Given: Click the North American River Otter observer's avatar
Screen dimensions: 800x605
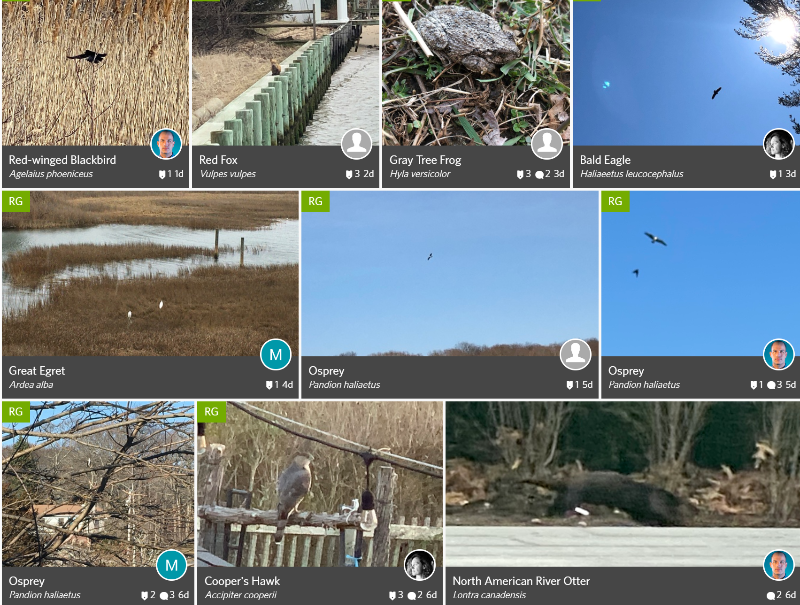Looking at the screenshot, I should [779, 565].
